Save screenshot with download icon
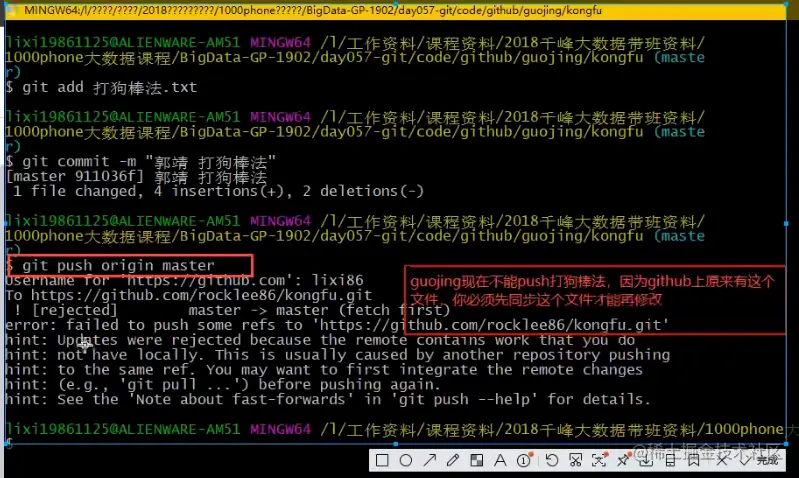799x478 pixels. point(646,461)
